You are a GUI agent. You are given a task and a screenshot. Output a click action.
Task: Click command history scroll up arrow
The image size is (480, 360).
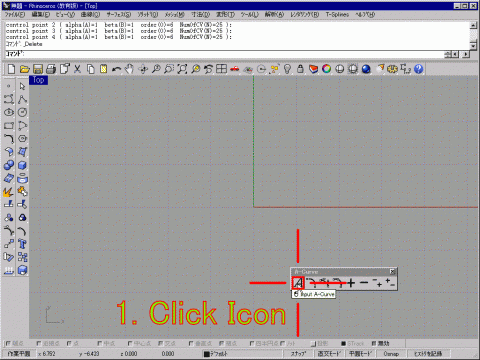473,25
